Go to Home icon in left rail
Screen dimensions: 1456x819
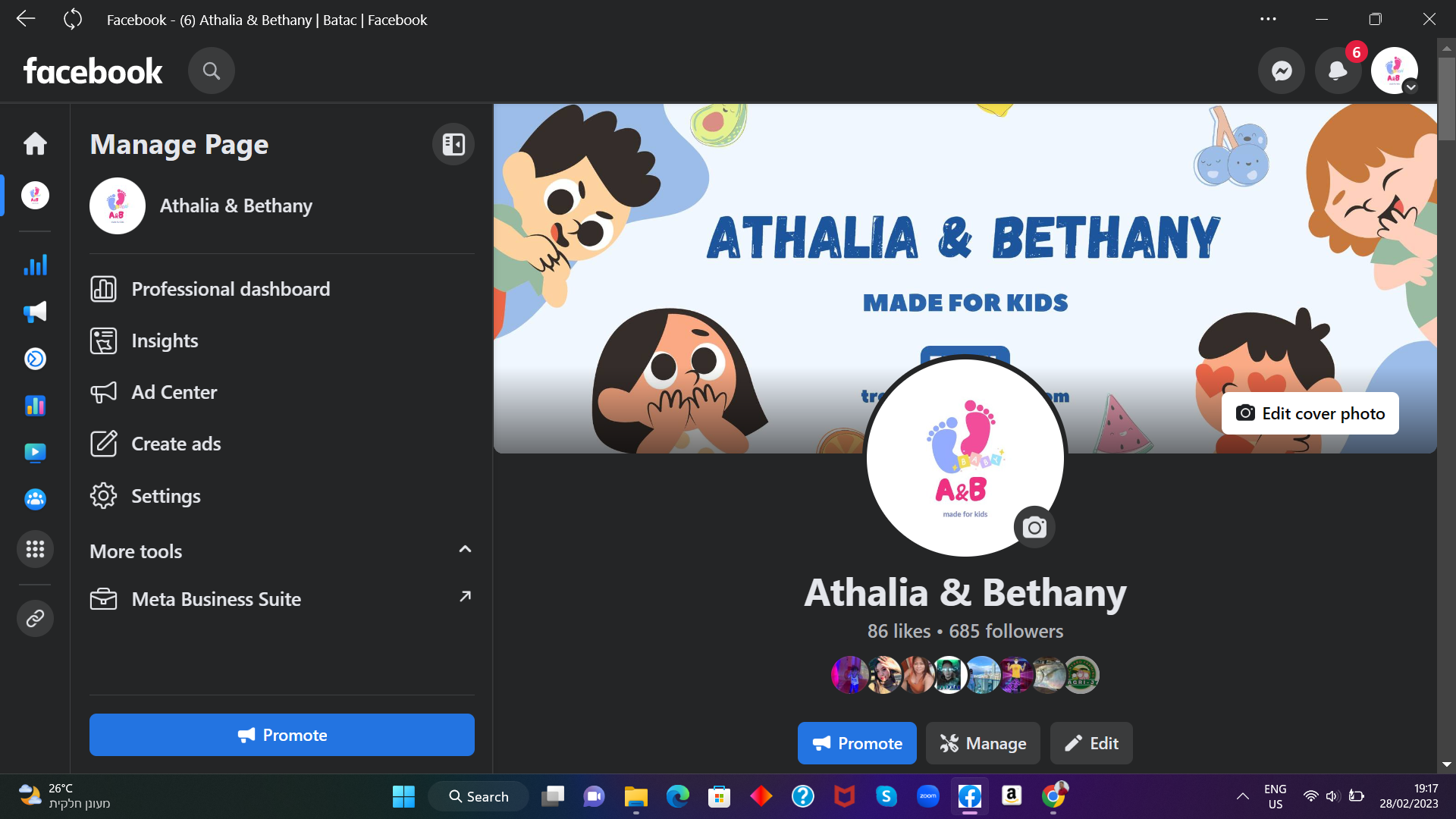coord(35,143)
